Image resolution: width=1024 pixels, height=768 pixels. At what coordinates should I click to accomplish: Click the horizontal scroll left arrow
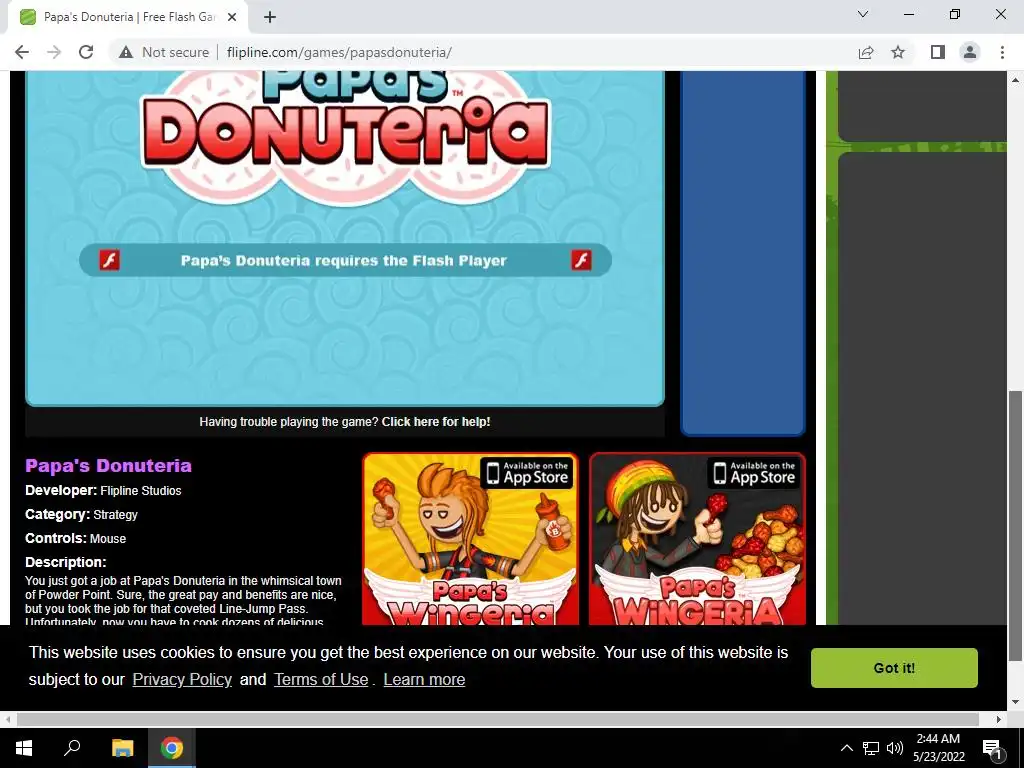click(x=7, y=719)
